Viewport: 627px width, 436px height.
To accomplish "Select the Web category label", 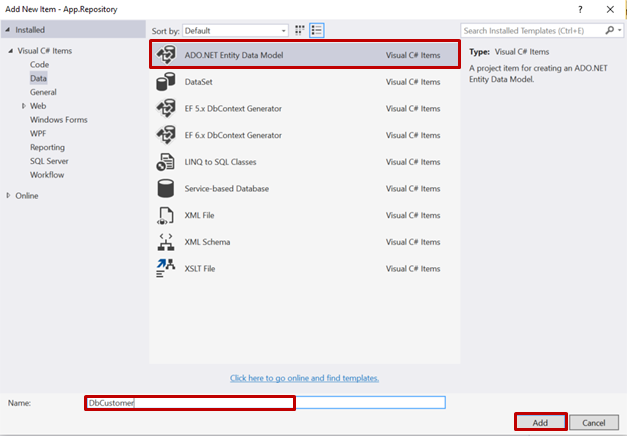I will pyautogui.click(x=38, y=106).
